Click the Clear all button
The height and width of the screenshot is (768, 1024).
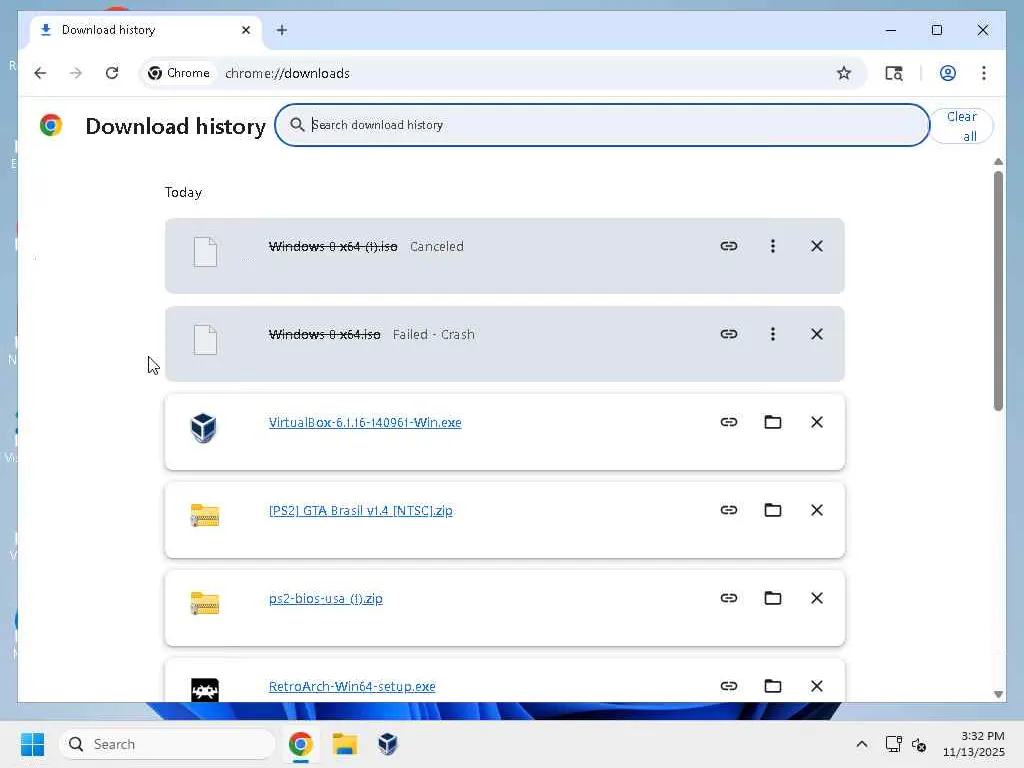pyautogui.click(x=961, y=126)
